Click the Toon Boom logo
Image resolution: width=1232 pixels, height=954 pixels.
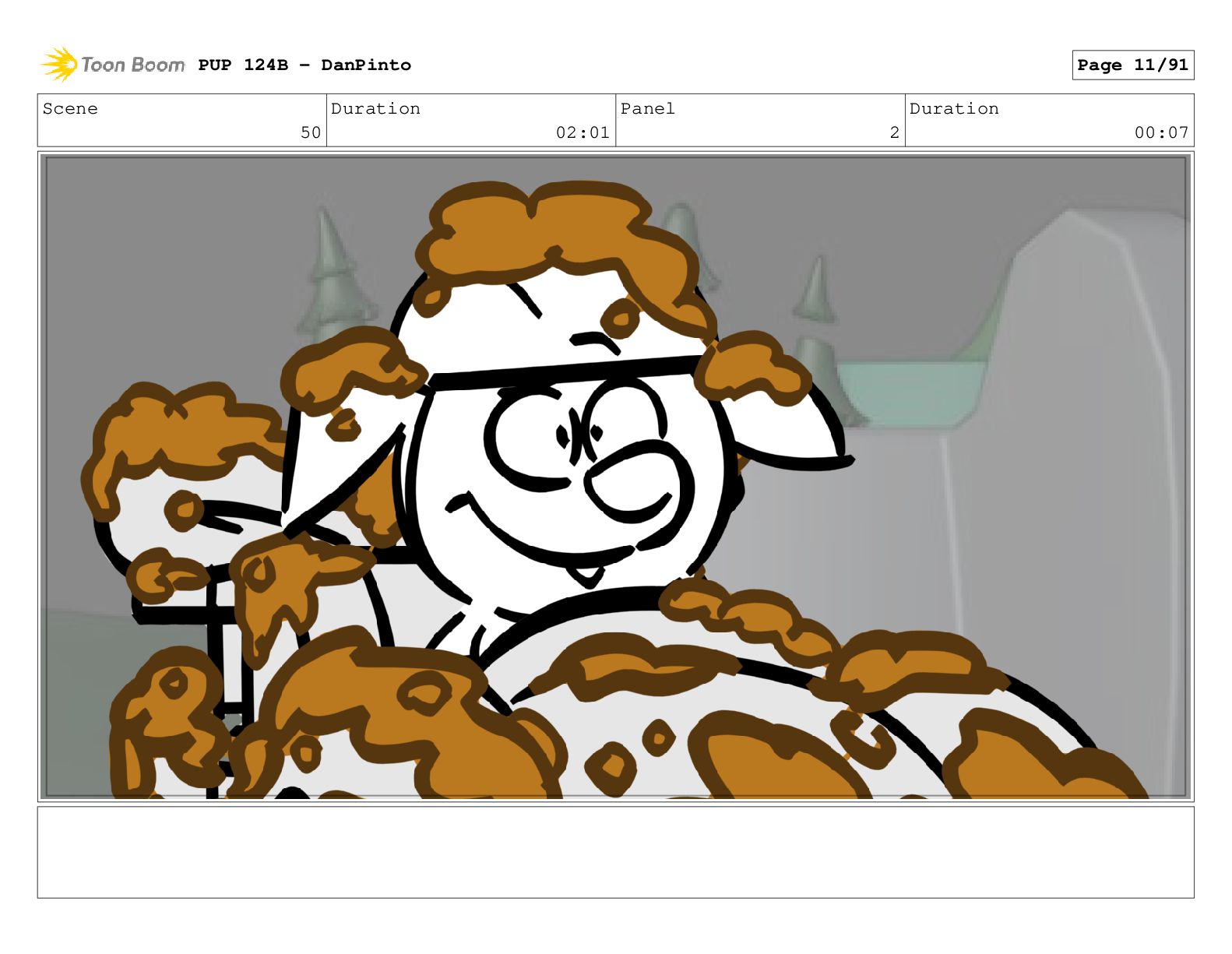113,65
